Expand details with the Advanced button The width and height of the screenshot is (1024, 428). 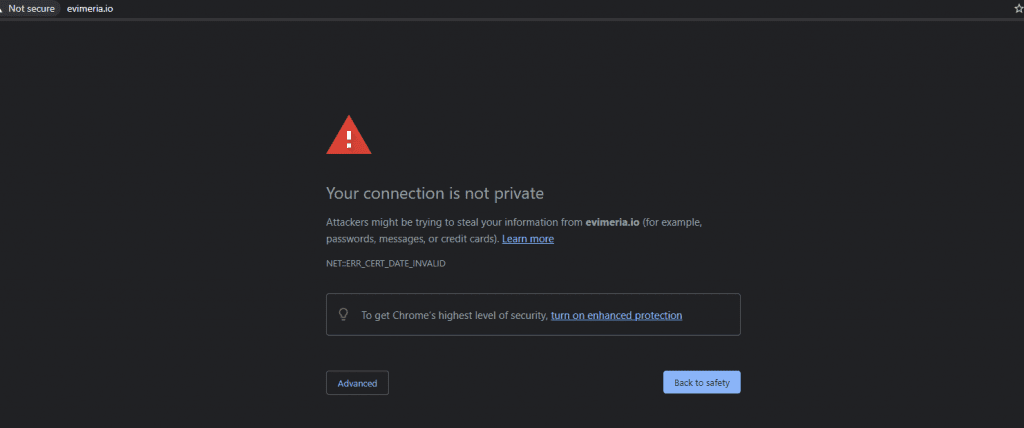coord(357,383)
